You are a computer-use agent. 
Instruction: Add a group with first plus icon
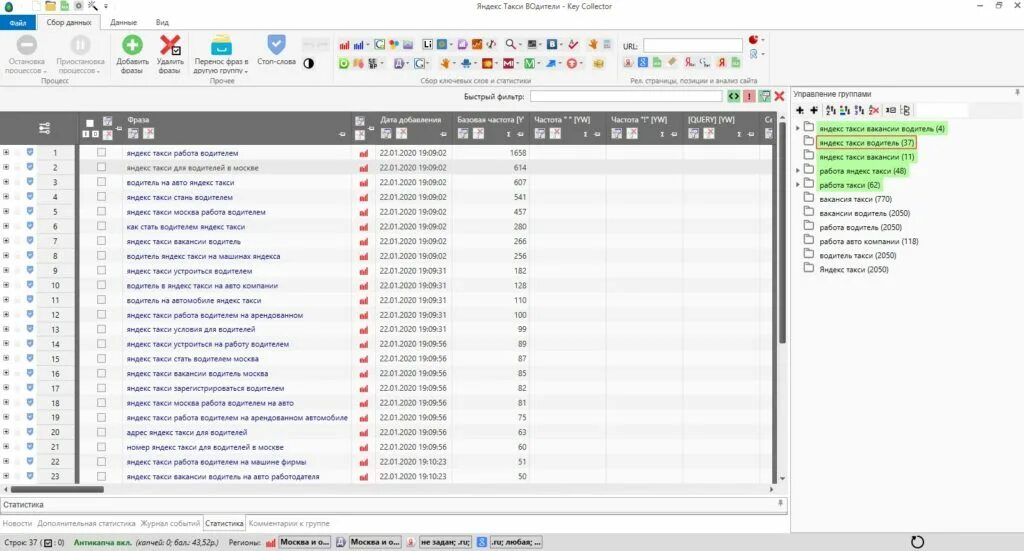click(800, 110)
